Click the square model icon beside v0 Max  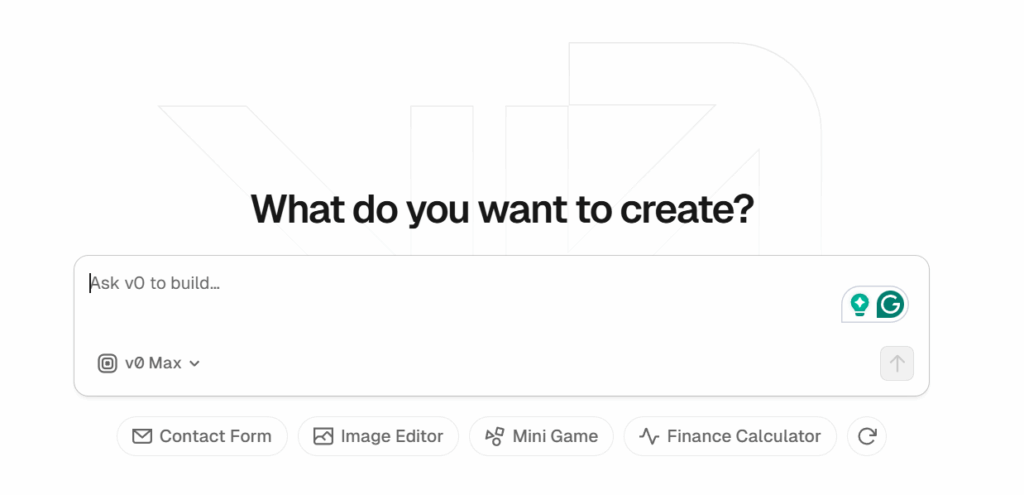107,363
